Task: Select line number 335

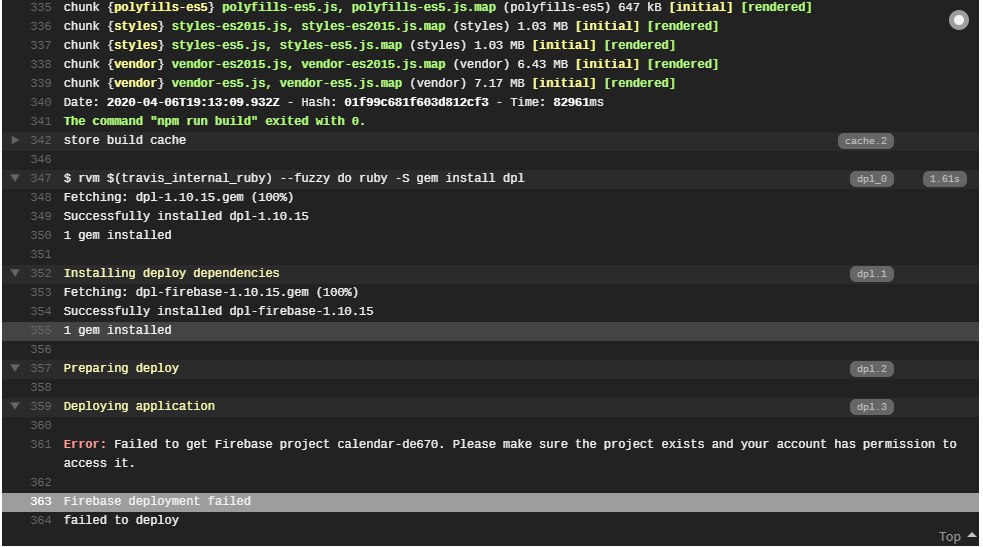Action: (41, 8)
